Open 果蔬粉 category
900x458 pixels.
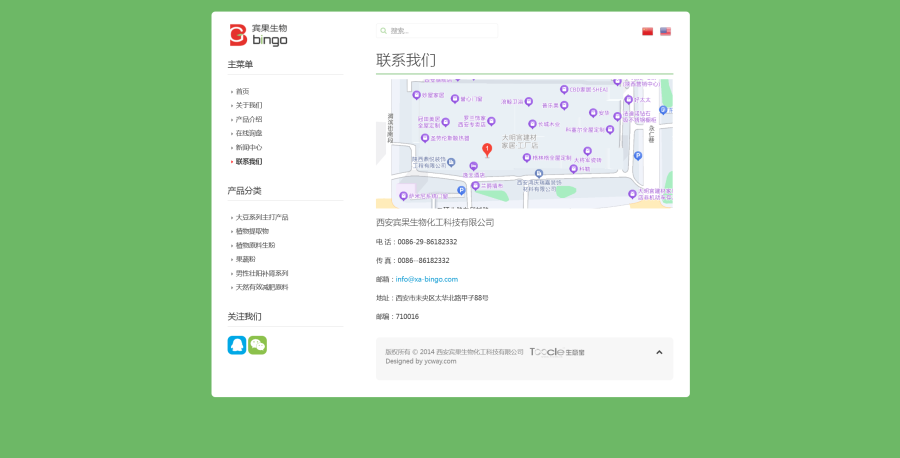[x=246, y=259]
